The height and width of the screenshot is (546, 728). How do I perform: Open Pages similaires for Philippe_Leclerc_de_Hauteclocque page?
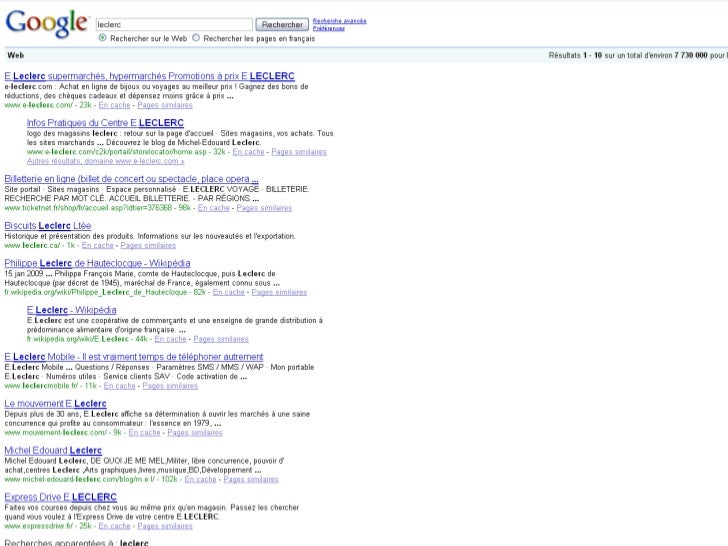(279, 292)
